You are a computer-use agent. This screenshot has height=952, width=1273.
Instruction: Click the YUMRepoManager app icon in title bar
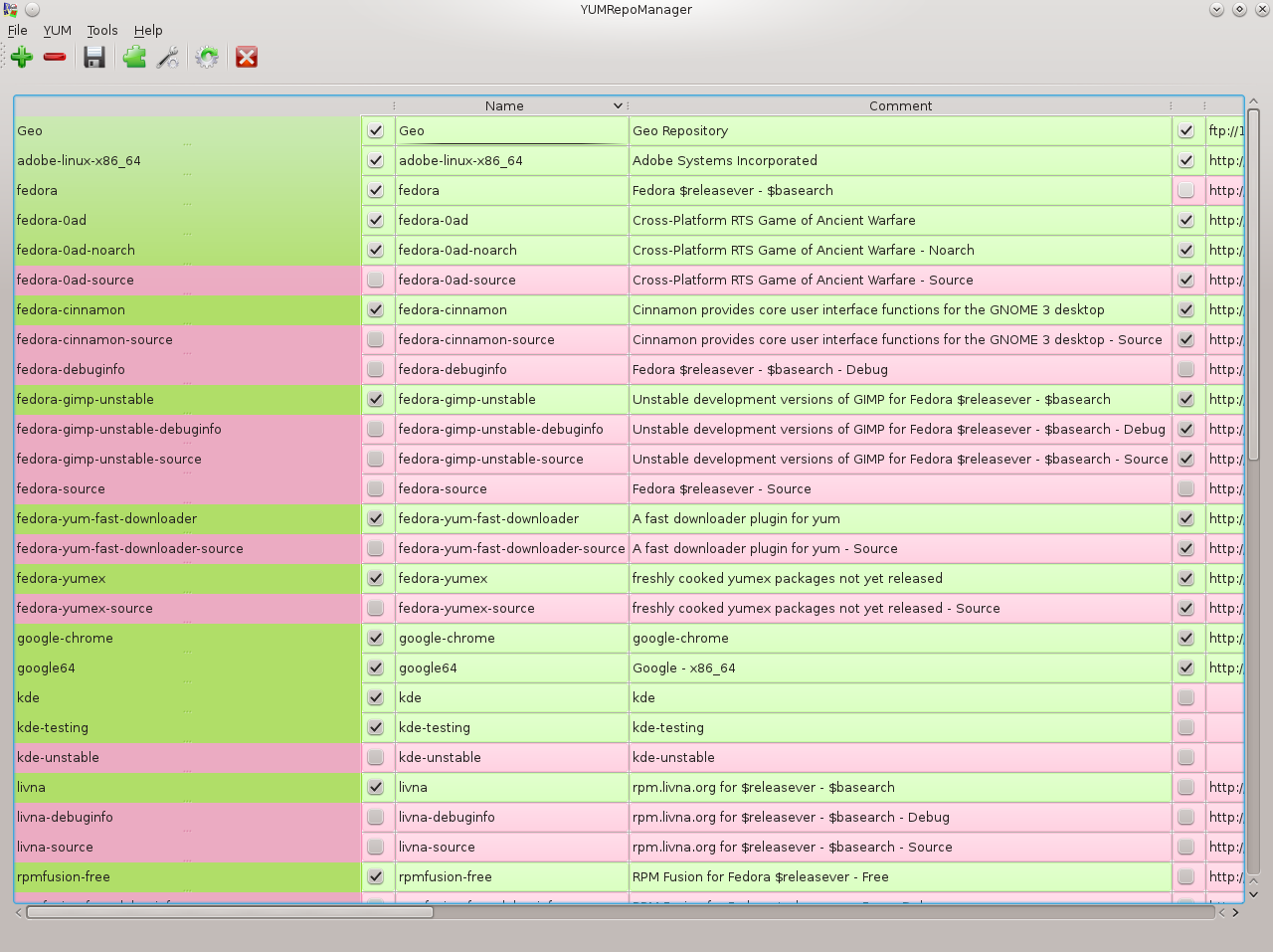(x=10, y=10)
